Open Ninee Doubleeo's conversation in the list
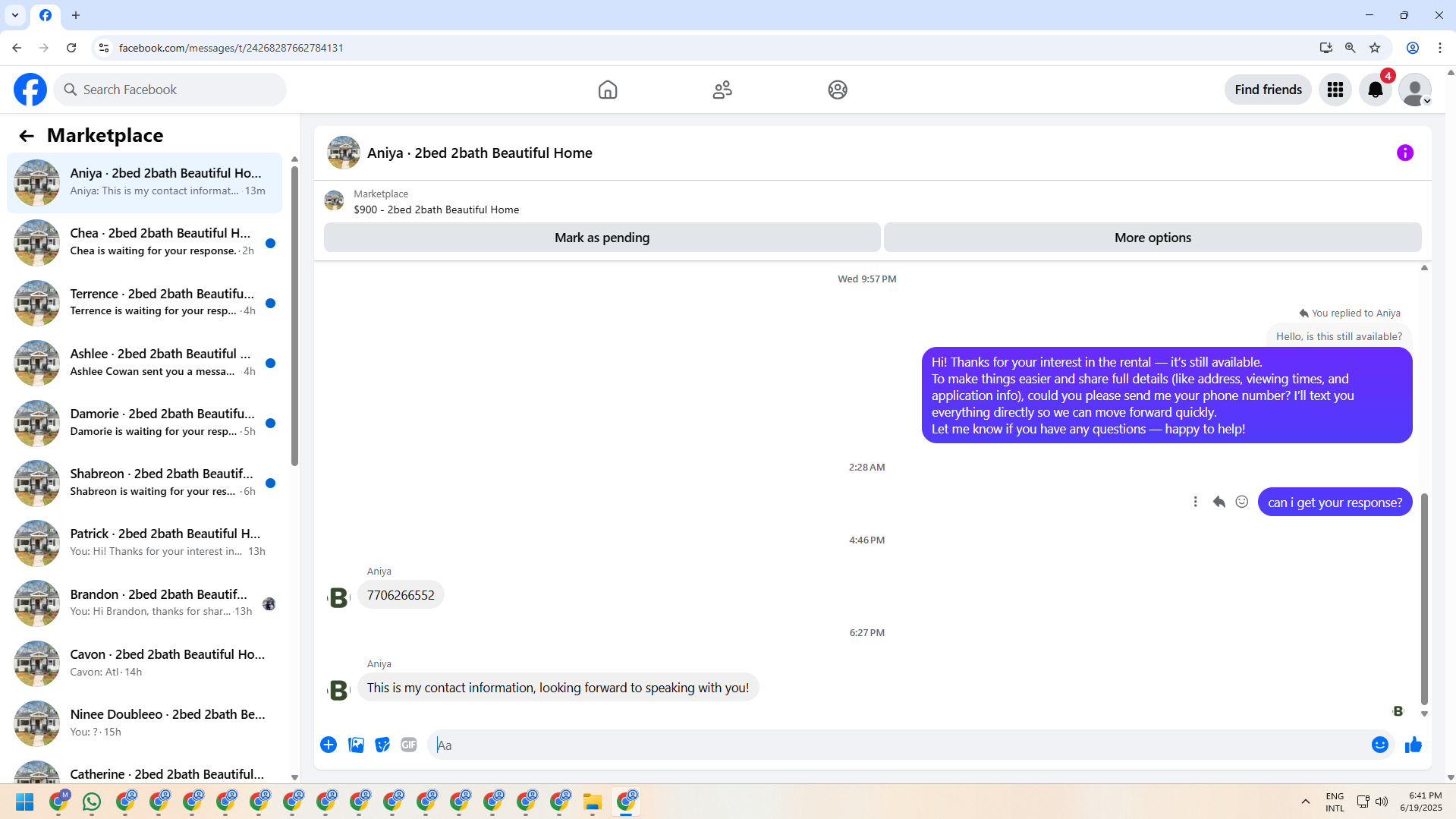 pyautogui.click(x=144, y=723)
